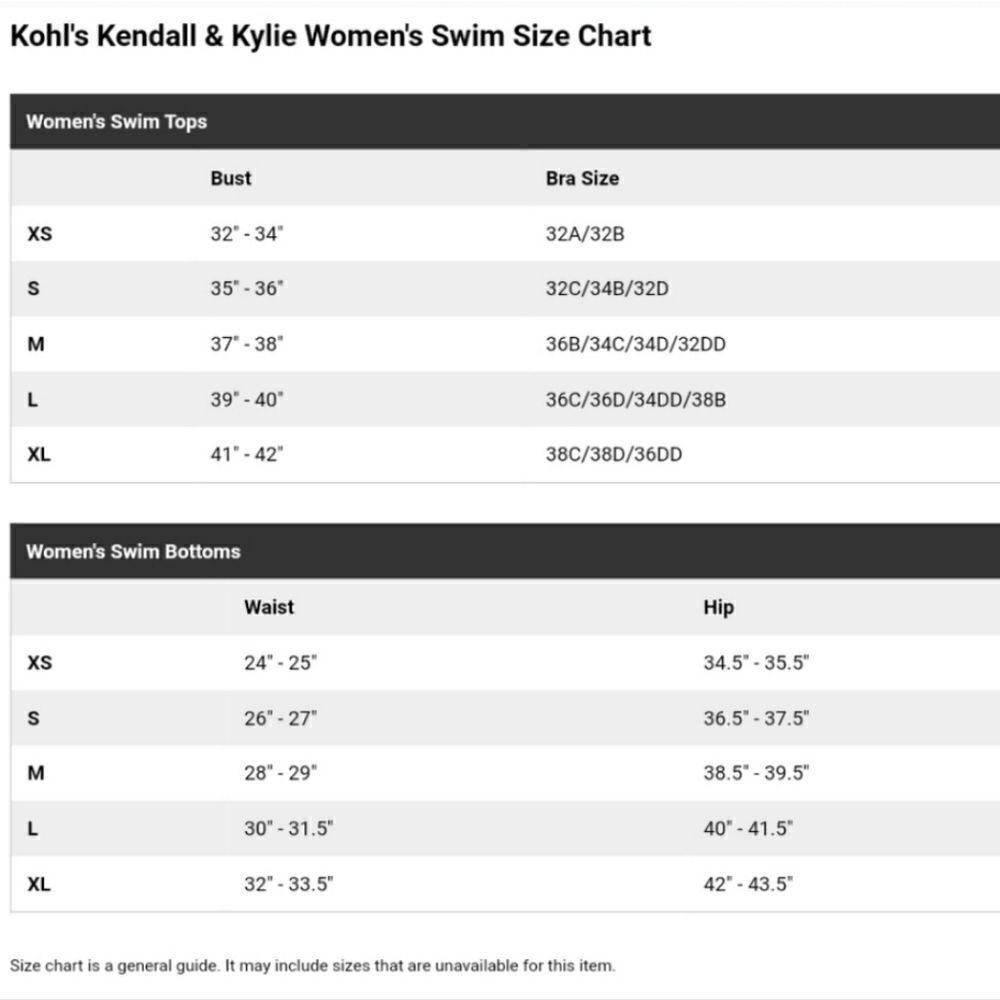Viewport: 1000px width, 1000px height.
Task: Click waist value 28" - 29"
Action: pyautogui.click(x=281, y=773)
